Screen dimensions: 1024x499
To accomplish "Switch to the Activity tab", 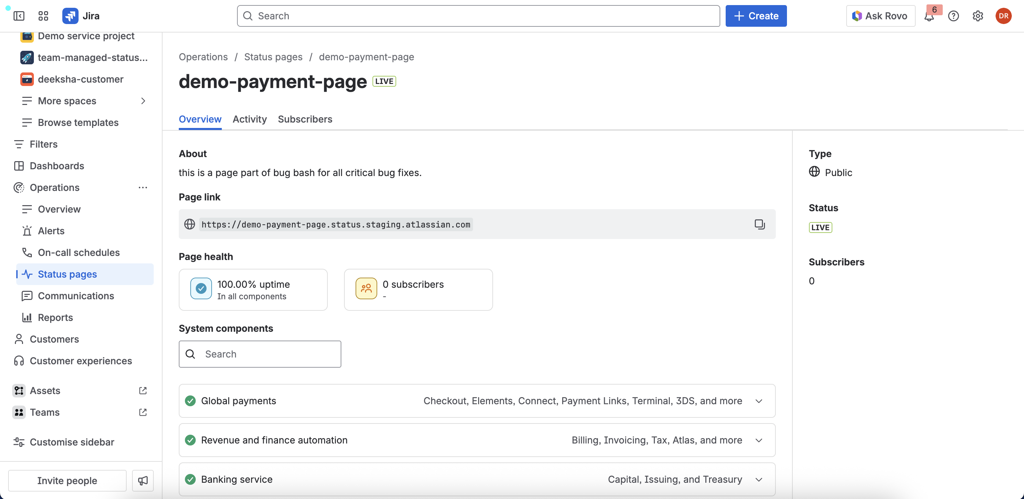I will [x=249, y=119].
